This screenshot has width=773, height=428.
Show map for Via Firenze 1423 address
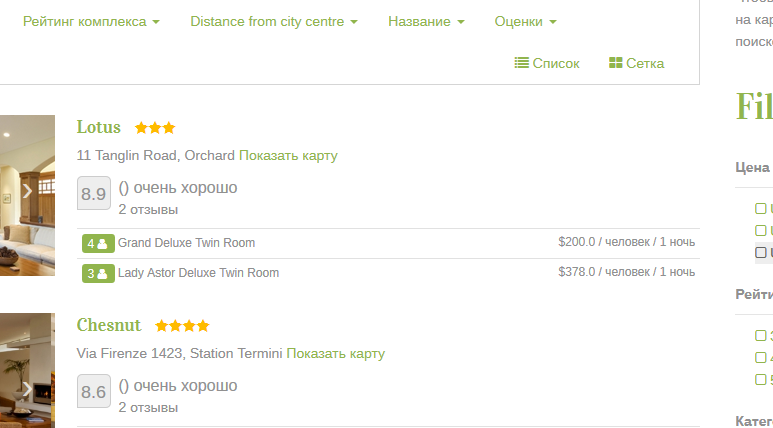point(335,353)
